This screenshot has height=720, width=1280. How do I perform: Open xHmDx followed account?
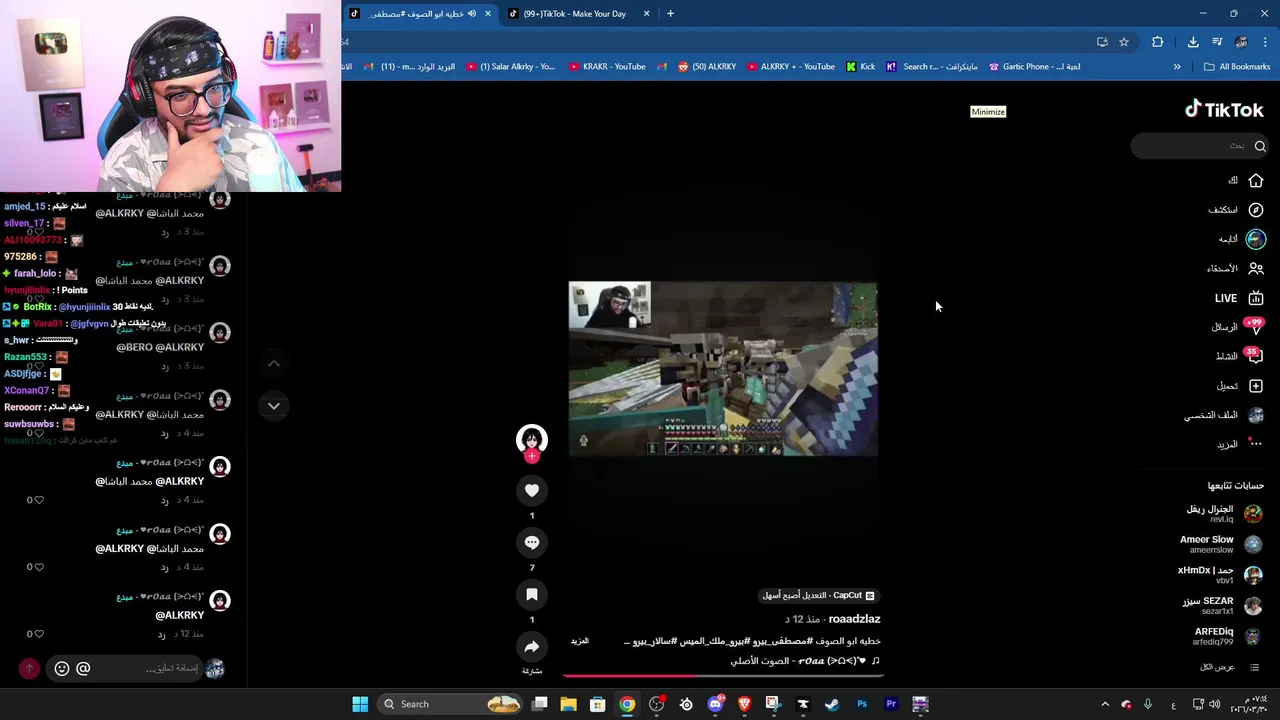point(1219,575)
